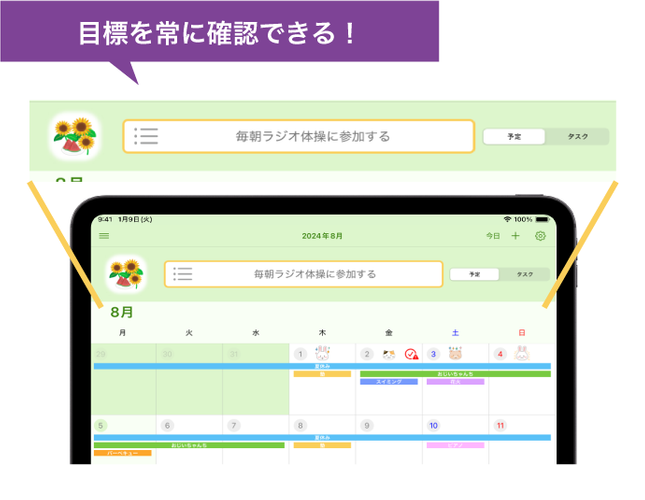Open settings via the gear icon
The height and width of the screenshot is (500, 645).
click(540, 236)
